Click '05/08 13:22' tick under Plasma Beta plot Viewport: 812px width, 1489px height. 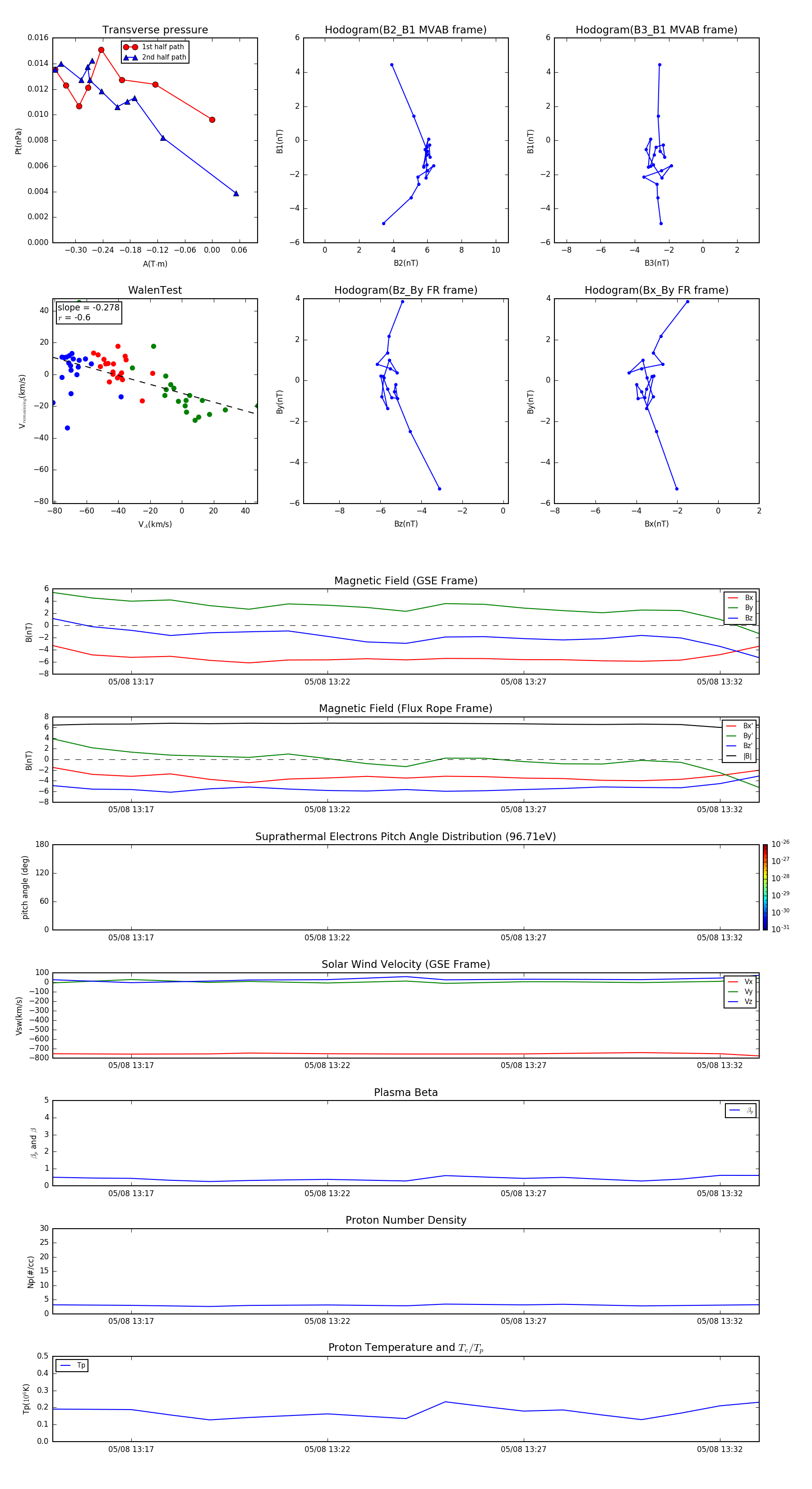327,1193
